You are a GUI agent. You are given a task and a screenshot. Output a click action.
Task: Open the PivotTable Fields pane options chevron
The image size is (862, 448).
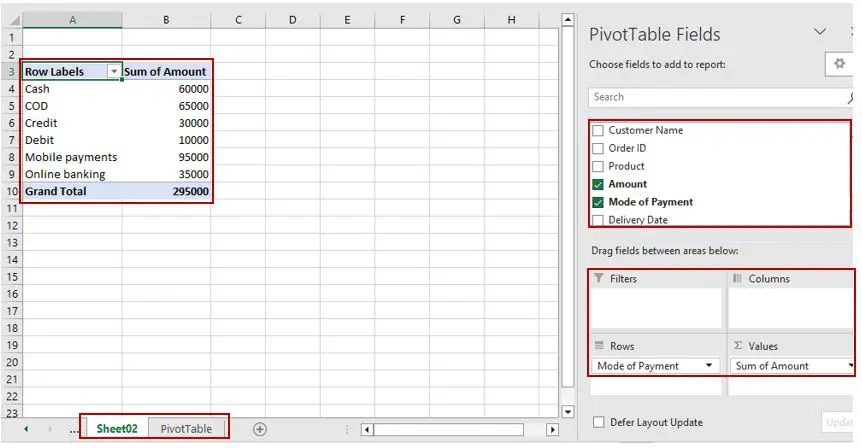(x=820, y=32)
